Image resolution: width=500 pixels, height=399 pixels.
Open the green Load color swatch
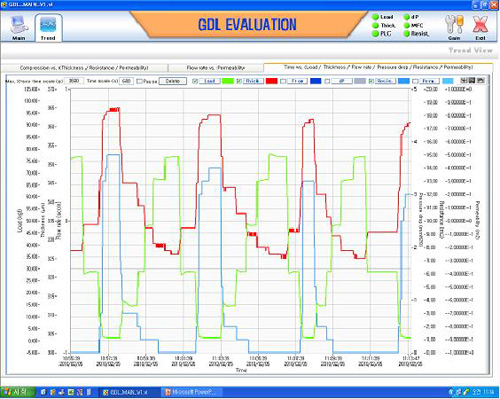point(228,81)
